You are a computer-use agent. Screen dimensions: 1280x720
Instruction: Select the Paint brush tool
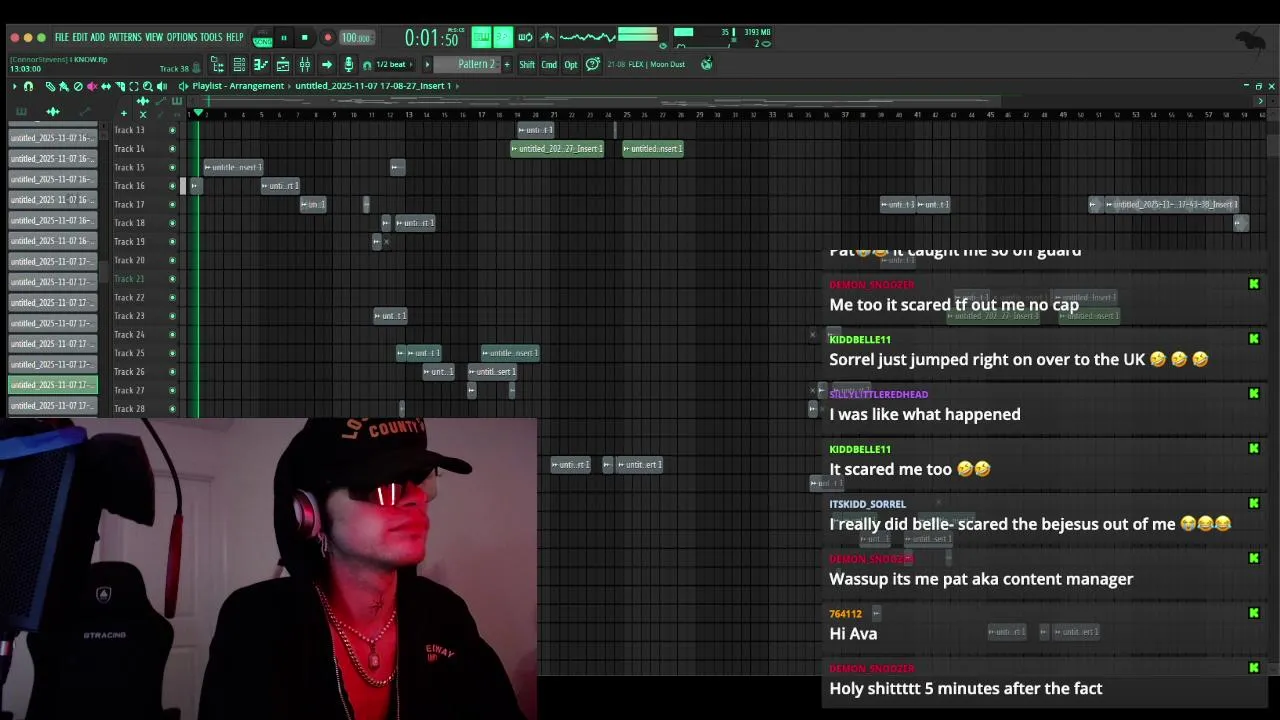pos(64,86)
